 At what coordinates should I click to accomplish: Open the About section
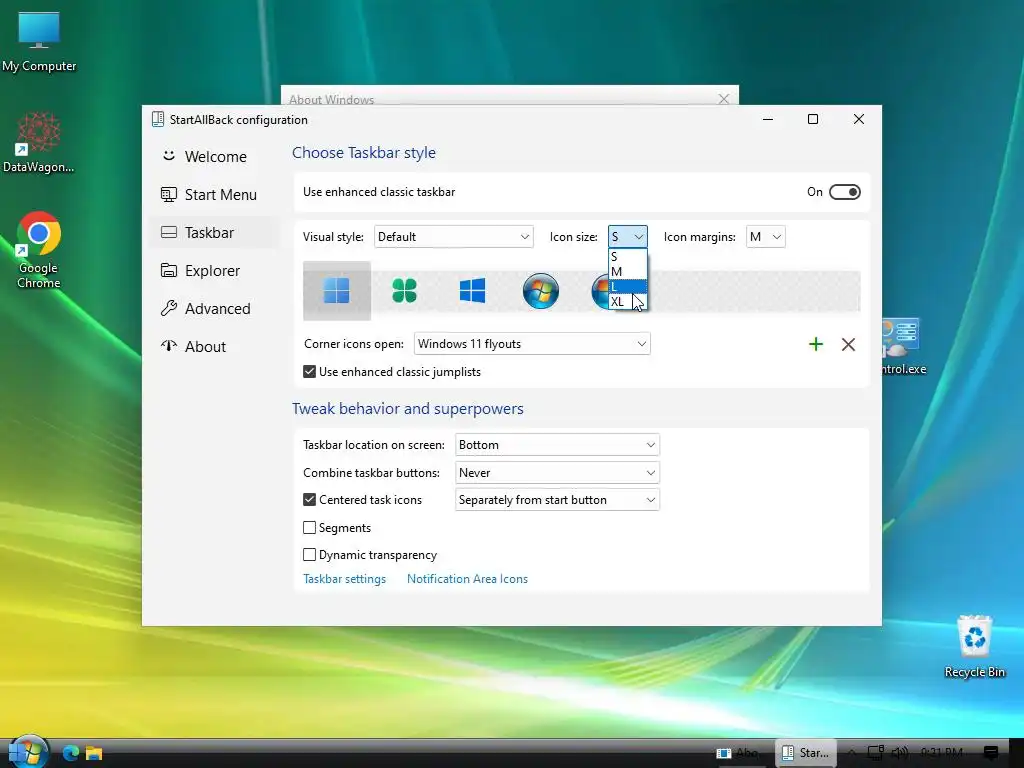(x=214, y=346)
